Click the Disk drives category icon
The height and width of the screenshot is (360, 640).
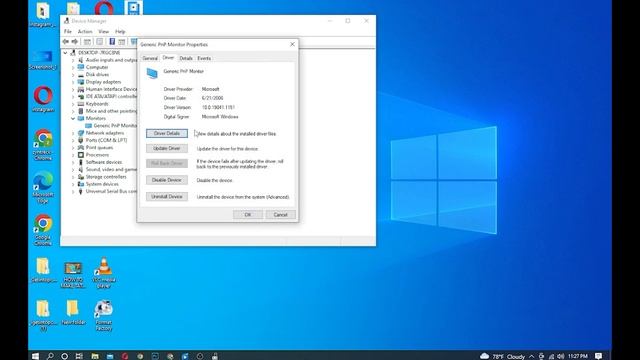[80, 75]
